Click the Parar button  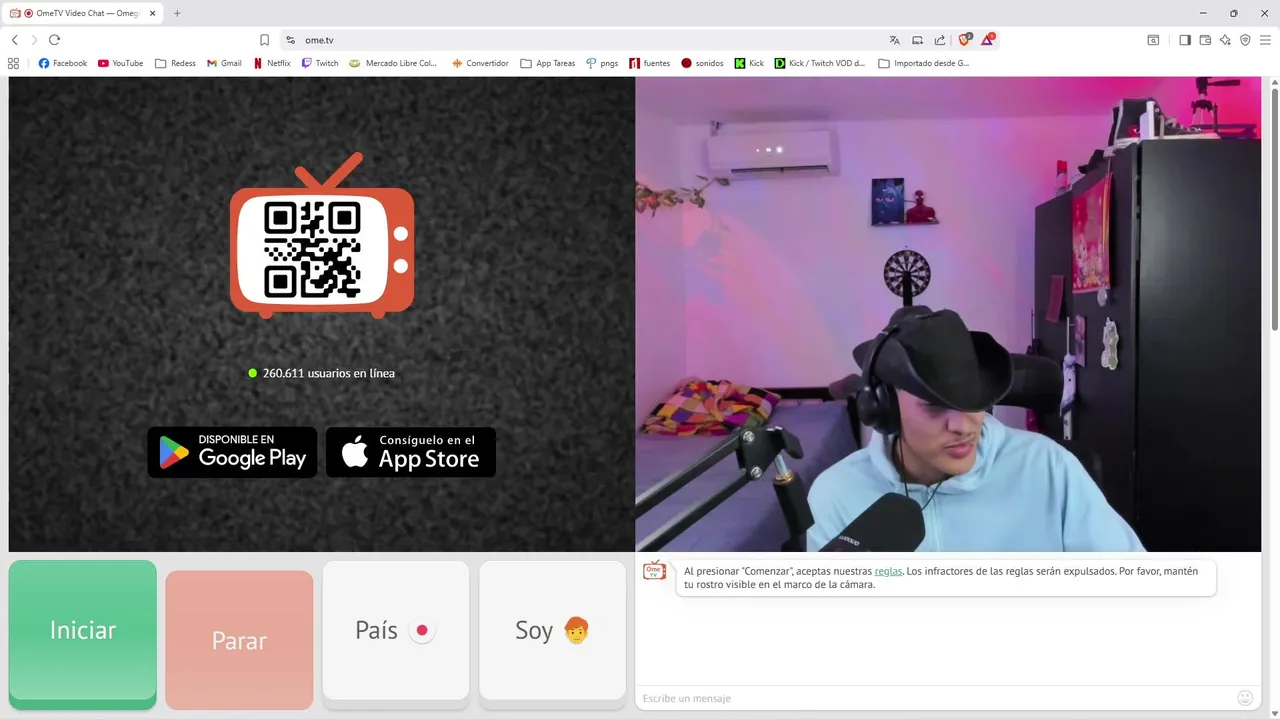239,640
